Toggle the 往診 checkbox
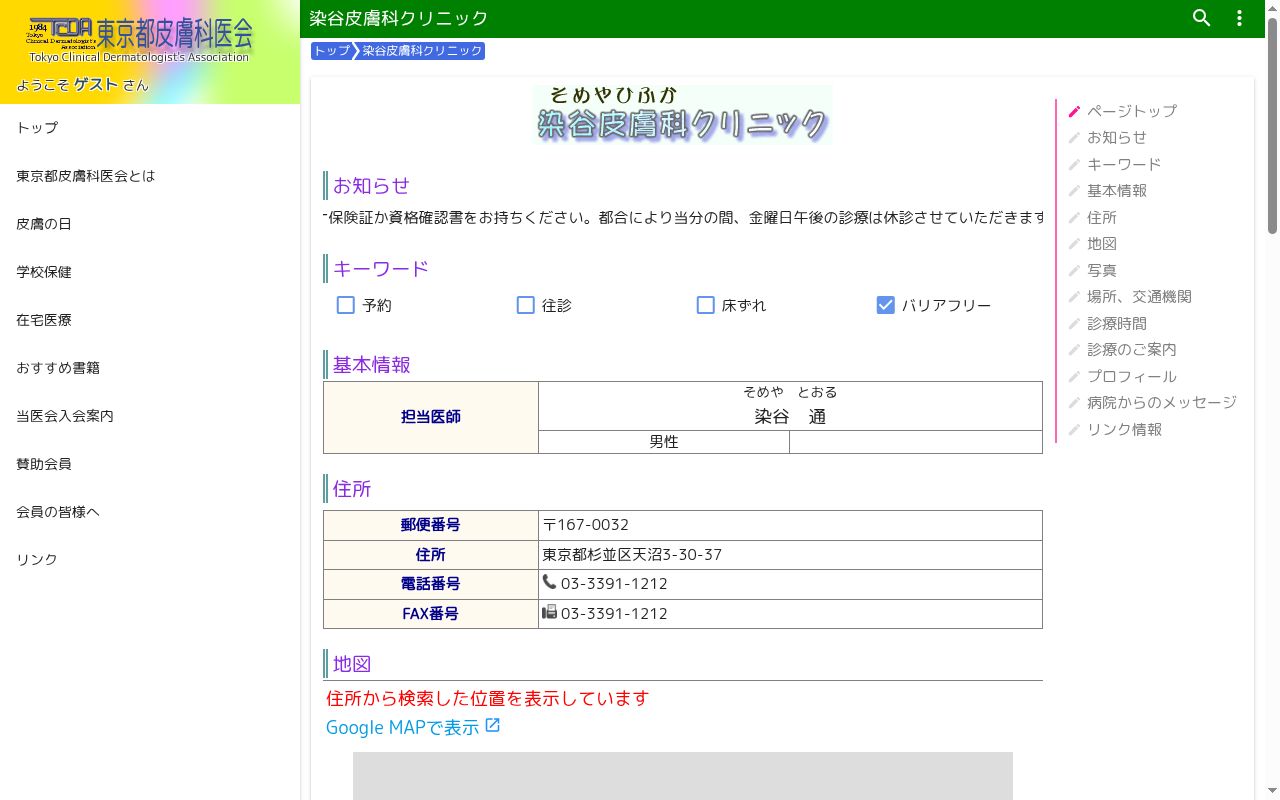The image size is (1280, 800). point(526,305)
